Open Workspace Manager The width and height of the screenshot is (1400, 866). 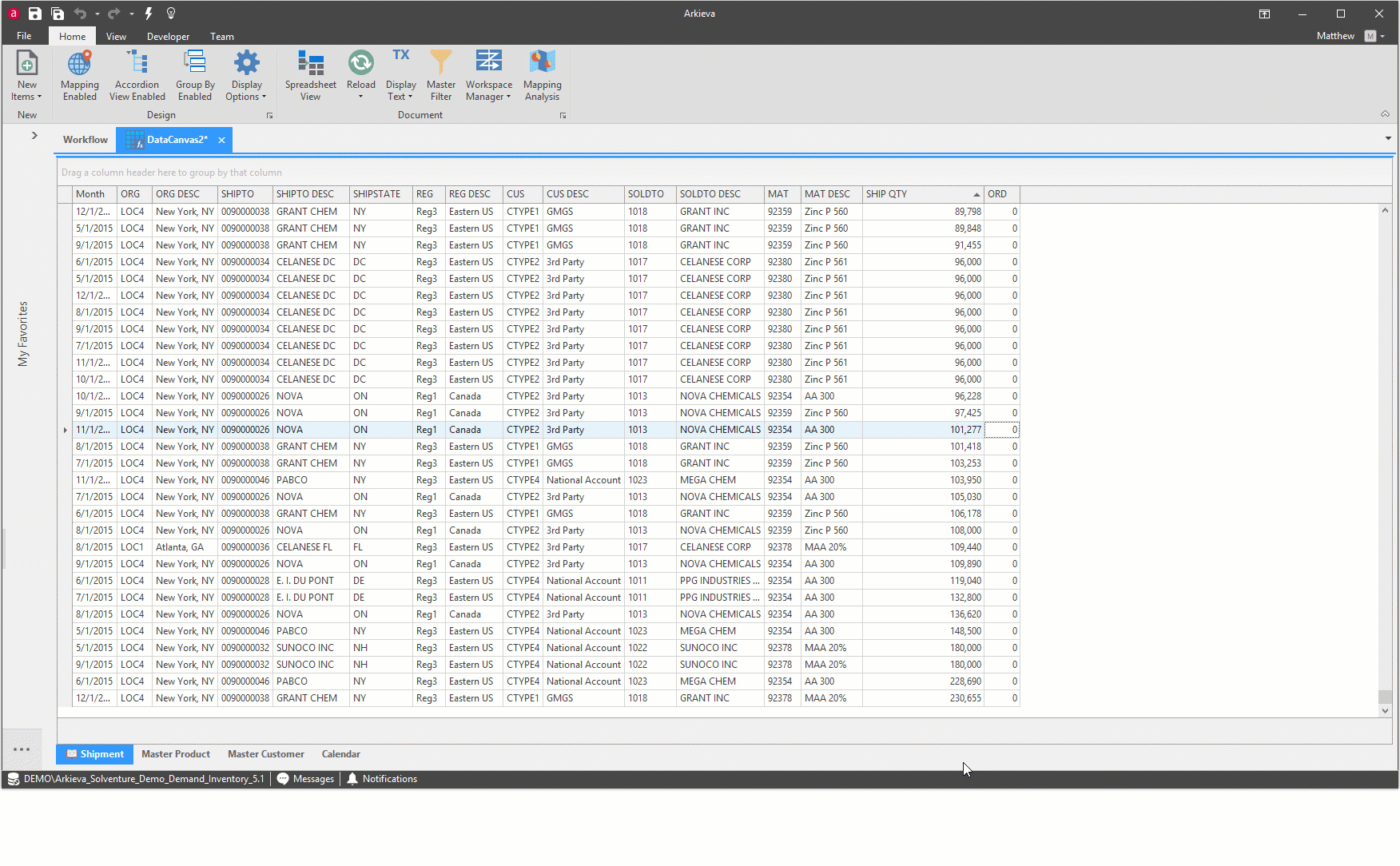(488, 75)
